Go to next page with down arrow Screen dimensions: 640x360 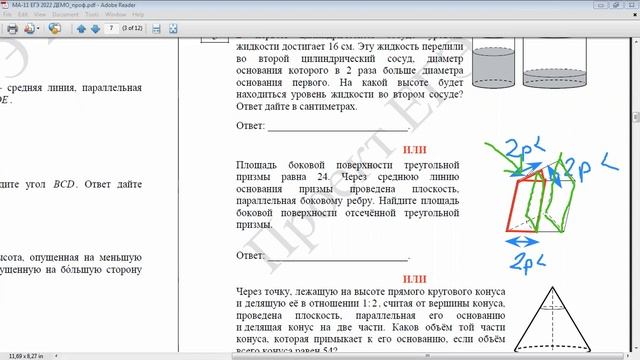tap(96, 29)
